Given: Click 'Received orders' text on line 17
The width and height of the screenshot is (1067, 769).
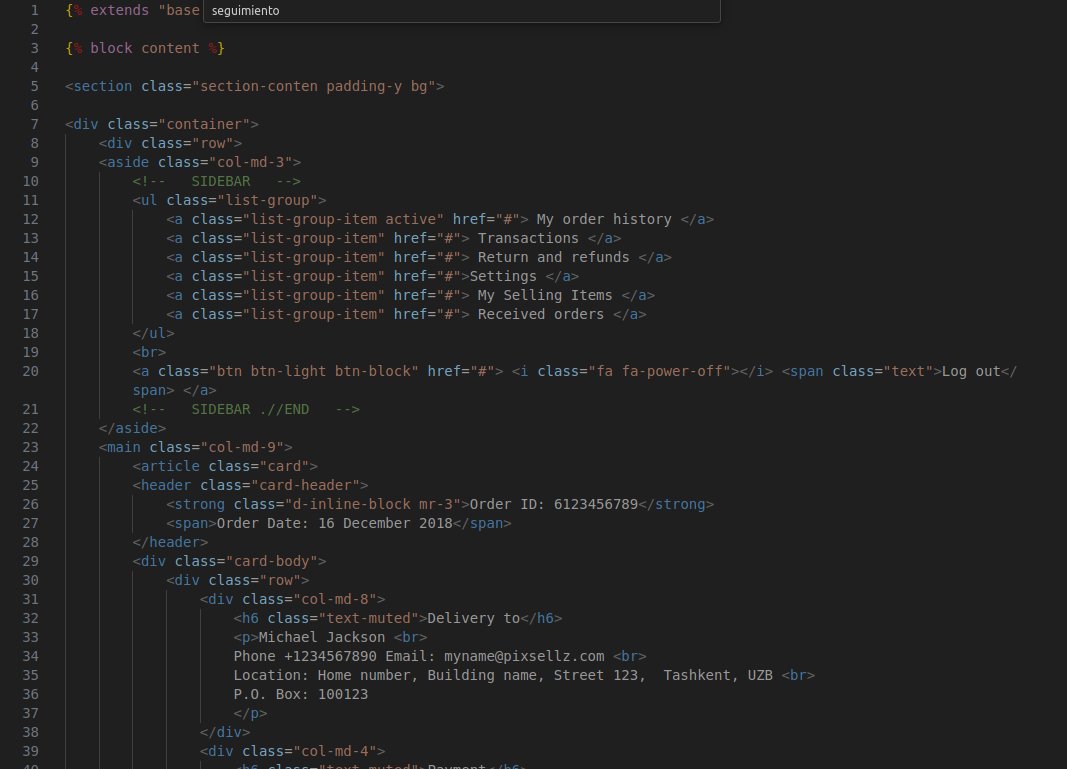Looking at the screenshot, I should (541, 314).
